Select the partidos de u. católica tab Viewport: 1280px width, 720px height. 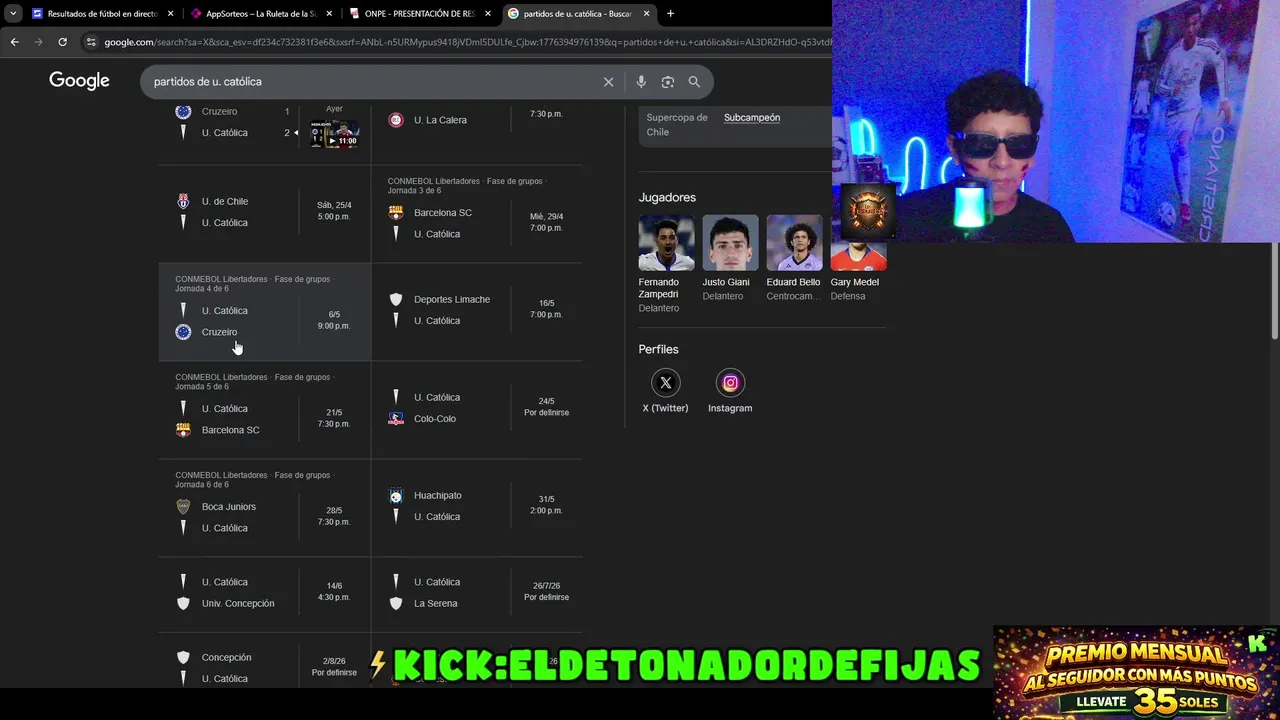point(578,14)
